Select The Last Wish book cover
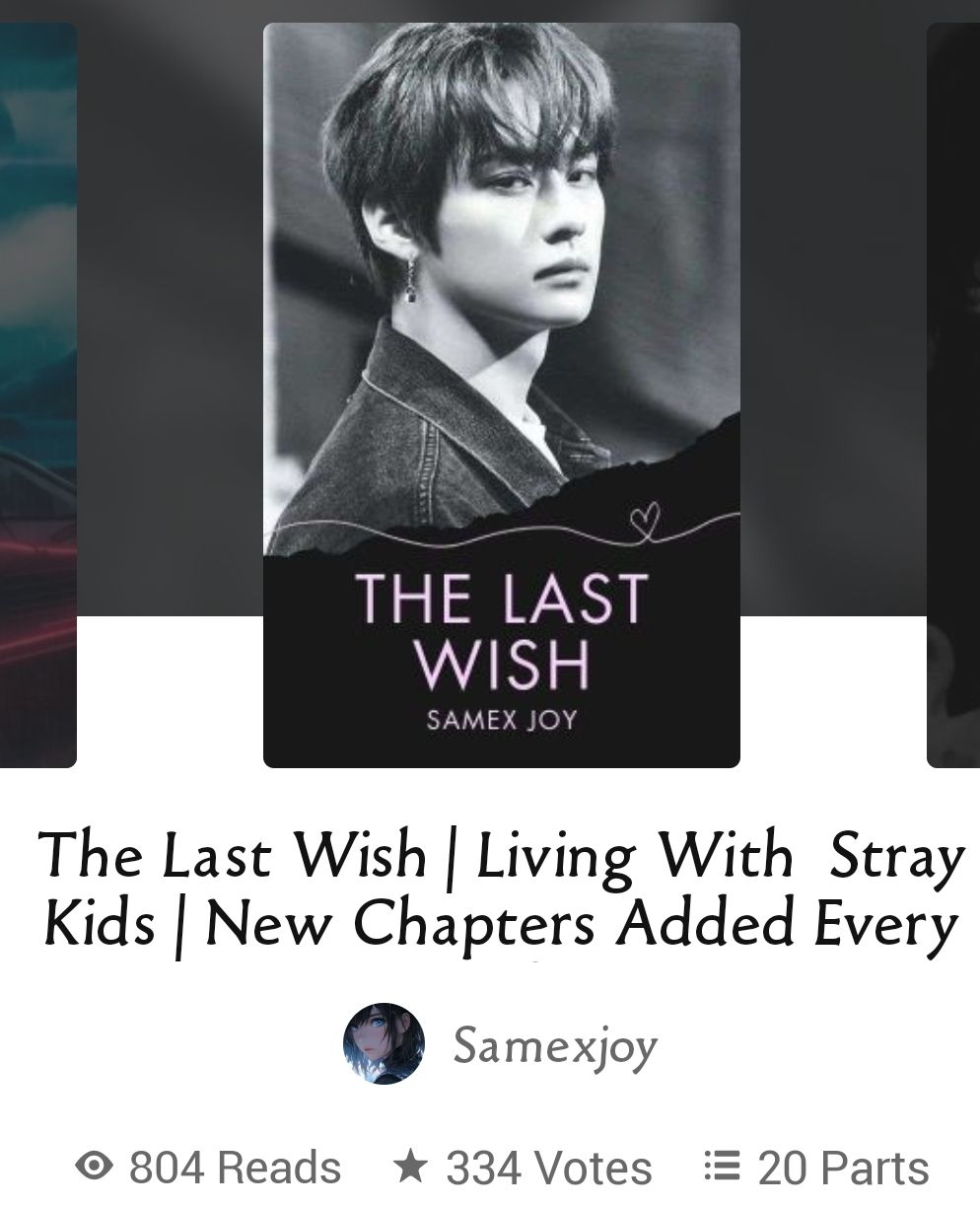Image resolution: width=980 pixels, height=1206 pixels. 502,395
